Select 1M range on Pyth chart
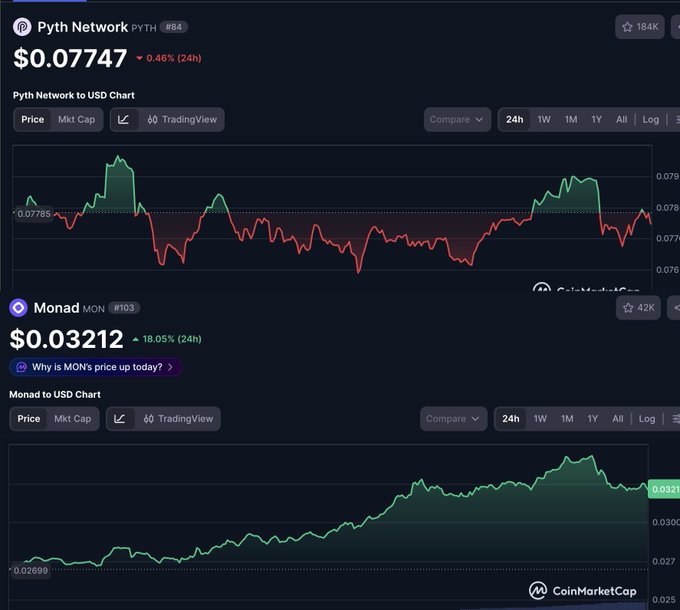Screen dimensions: 680x610 click(571, 120)
